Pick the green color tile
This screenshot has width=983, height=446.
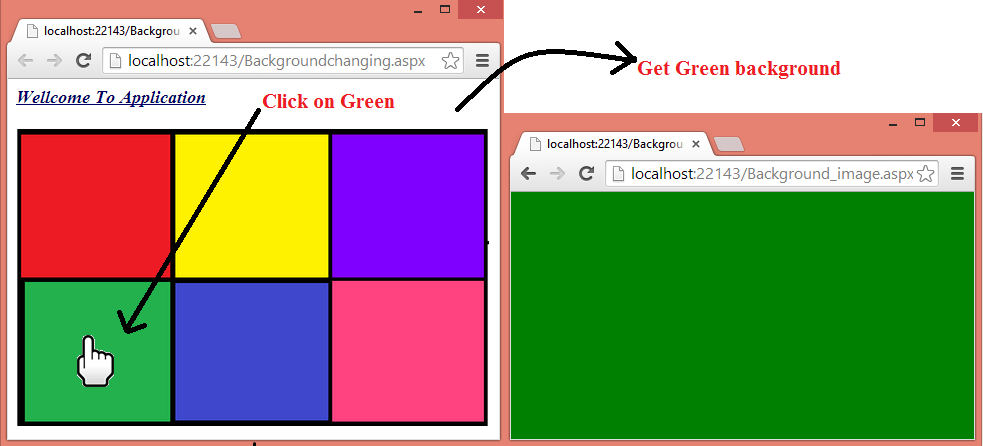97,351
